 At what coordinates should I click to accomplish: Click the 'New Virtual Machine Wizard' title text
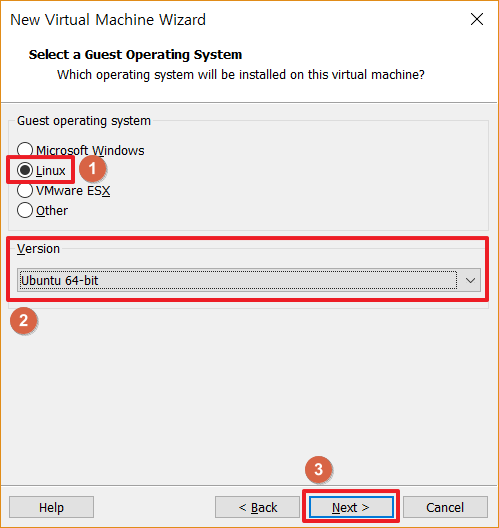[x=108, y=20]
